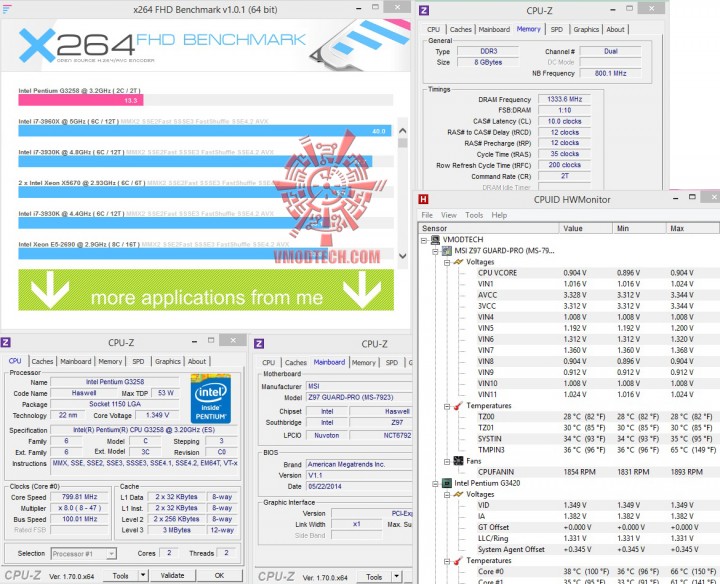The image size is (720, 584).
Task: Open the View menu in HWMonitor
Action: 449,215
